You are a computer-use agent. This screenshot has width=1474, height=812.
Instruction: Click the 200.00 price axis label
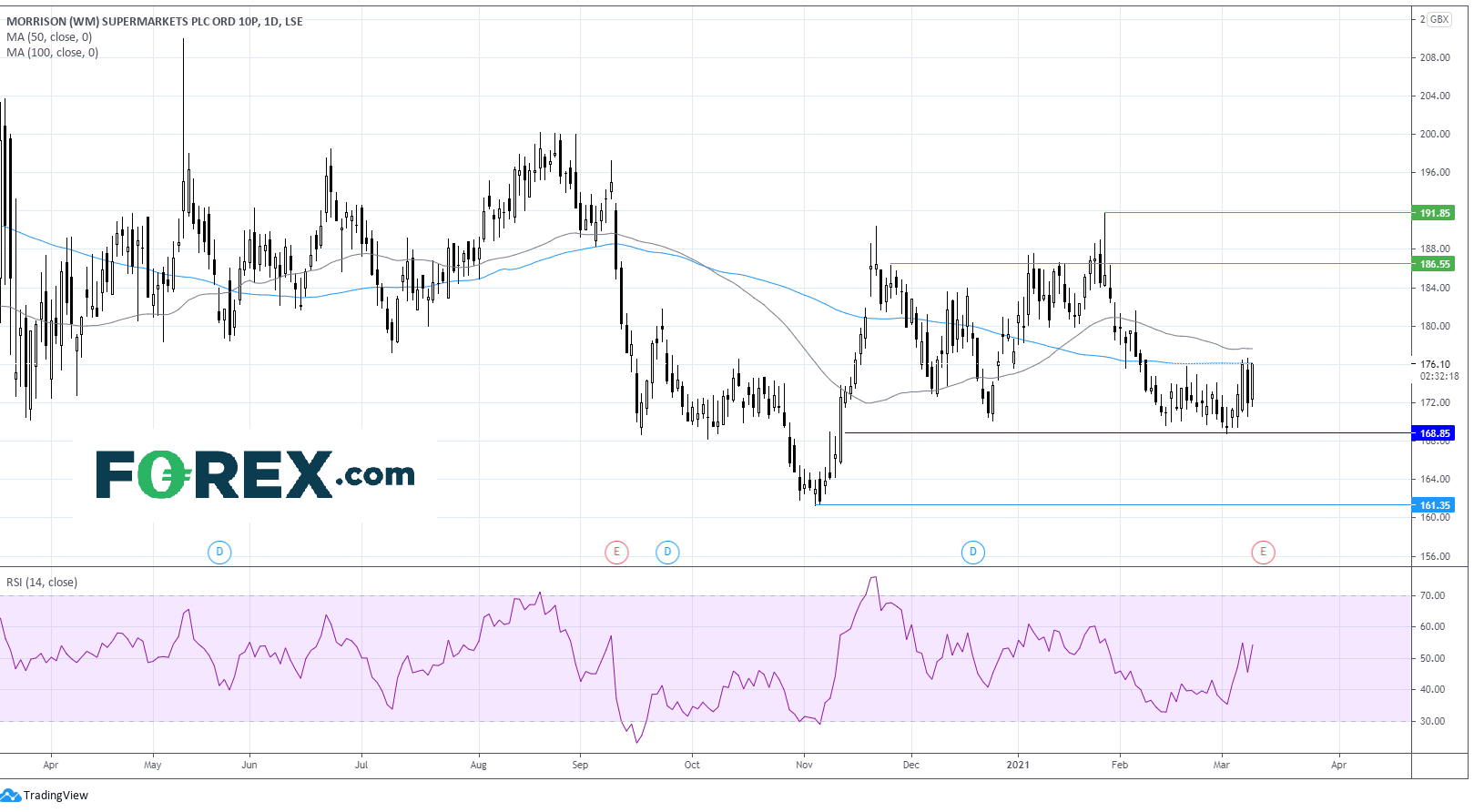coord(1435,134)
